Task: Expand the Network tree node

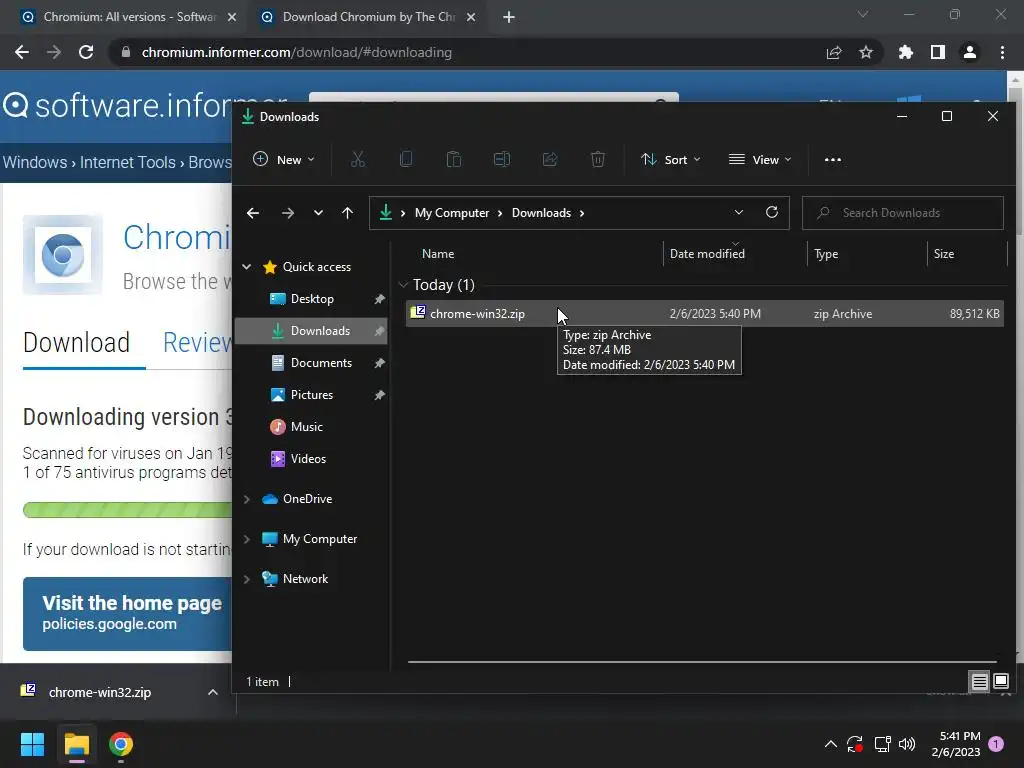Action: pos(247,579)
